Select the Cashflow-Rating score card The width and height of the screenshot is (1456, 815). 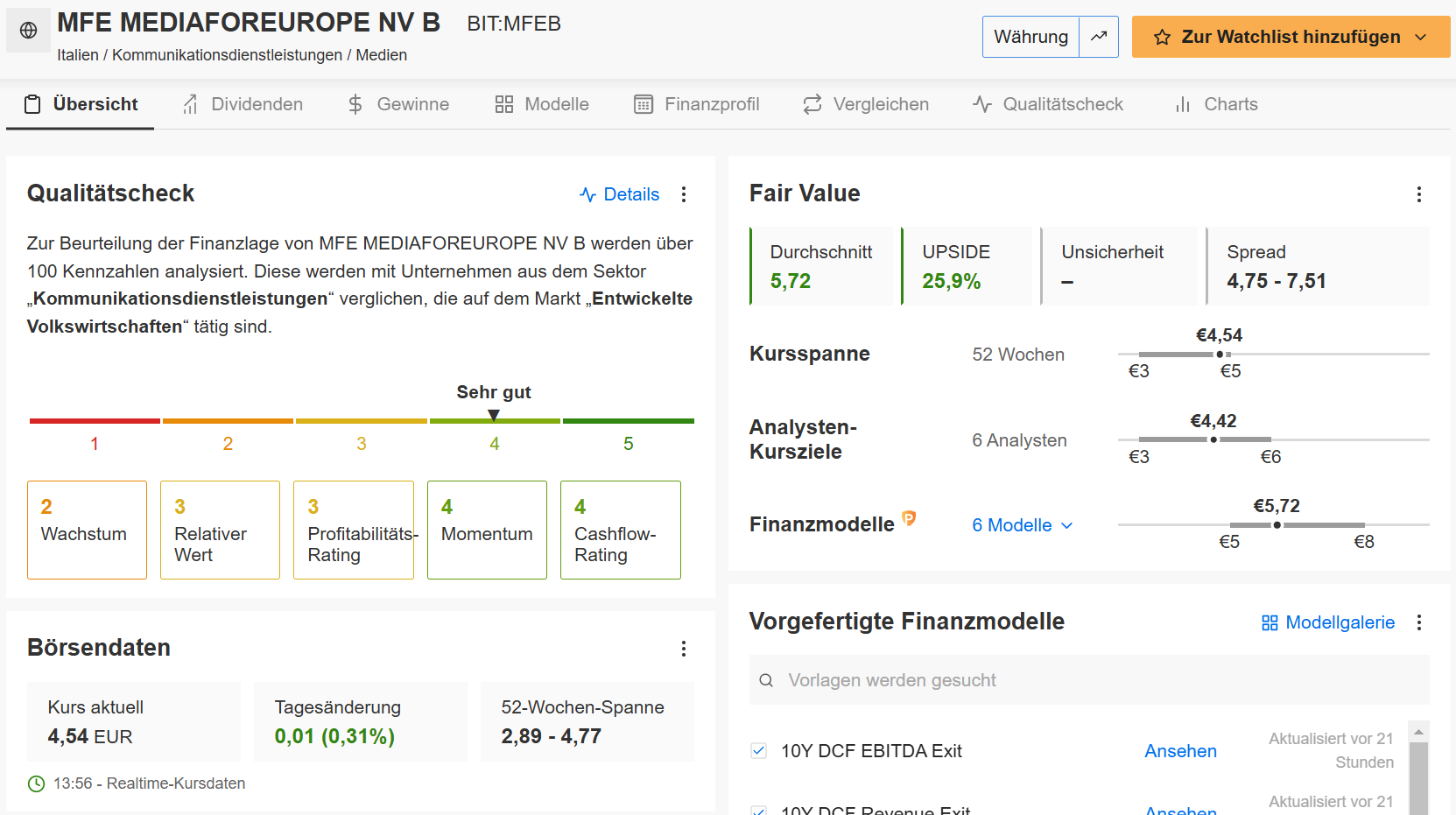click(621, 530)
